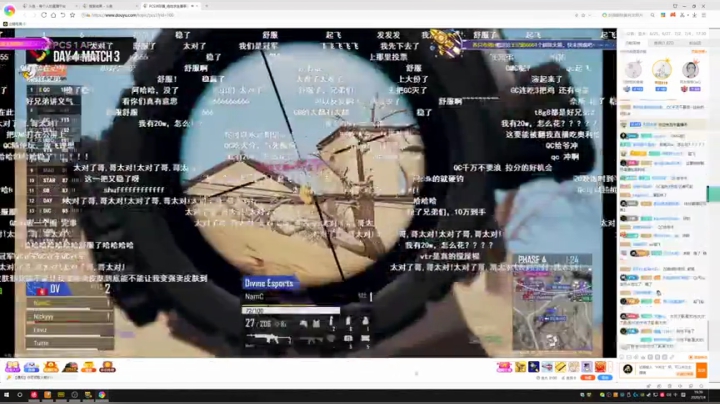720x404 pixels.
Task: Click the purple book activity icon
Action: [12, 367]
